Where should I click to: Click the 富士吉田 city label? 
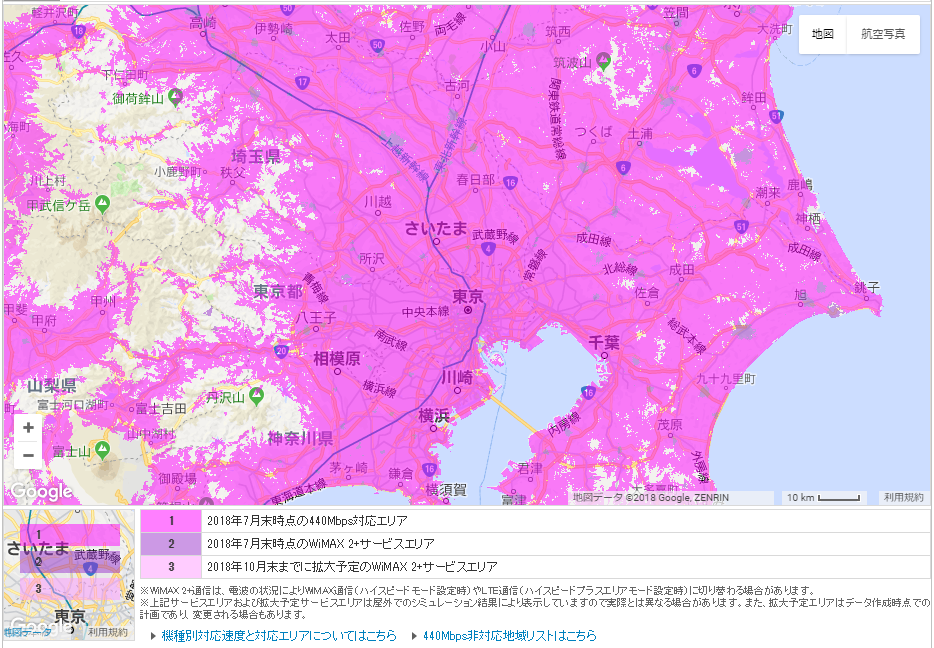pos(161,408)
